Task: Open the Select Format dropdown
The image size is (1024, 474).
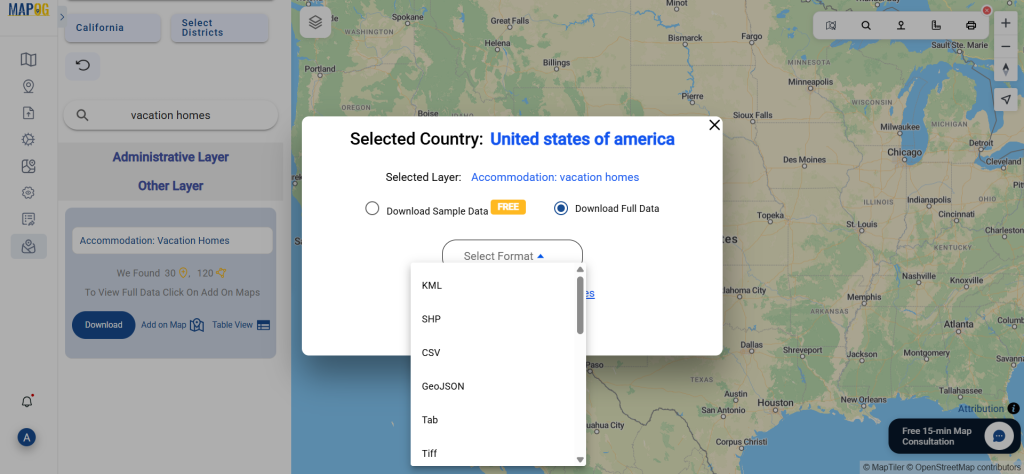Action: click(x=512, y=256)
